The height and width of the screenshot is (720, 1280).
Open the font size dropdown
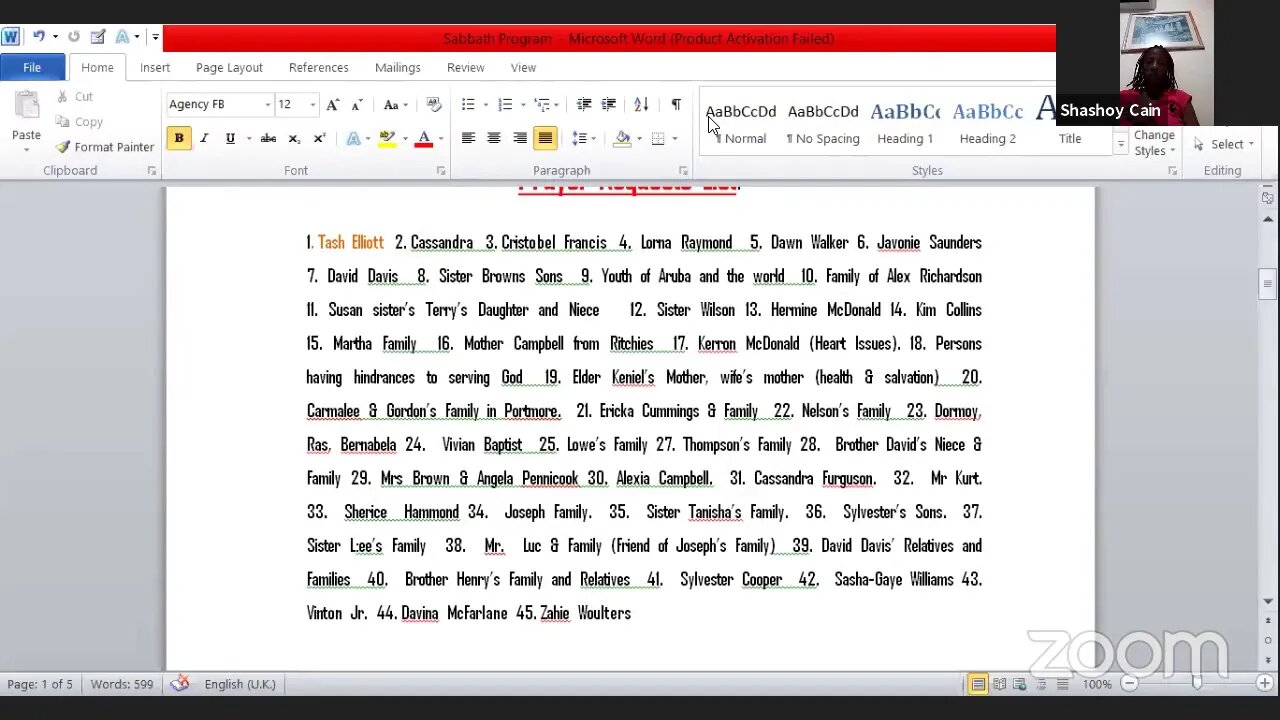(x=312, y=104)
